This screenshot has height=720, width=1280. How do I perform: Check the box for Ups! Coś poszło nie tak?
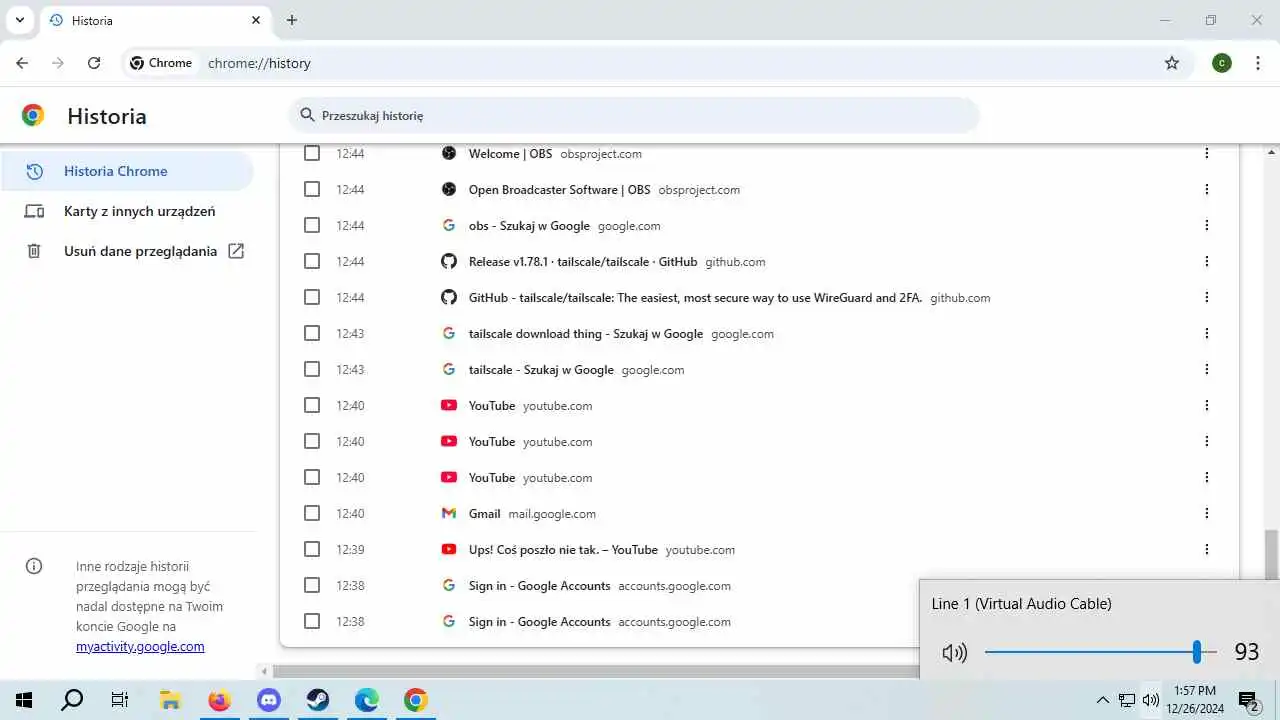(x=312, y=549)
